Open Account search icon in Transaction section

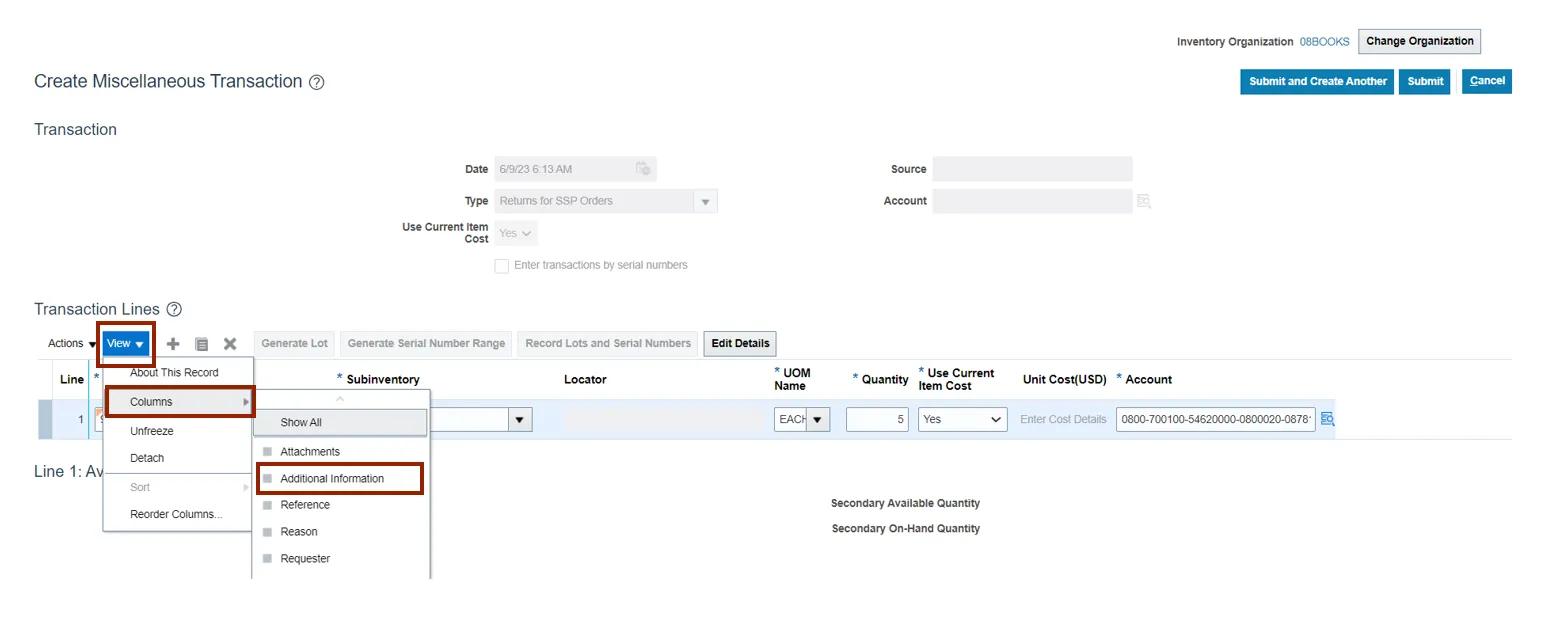[1144, 201]
